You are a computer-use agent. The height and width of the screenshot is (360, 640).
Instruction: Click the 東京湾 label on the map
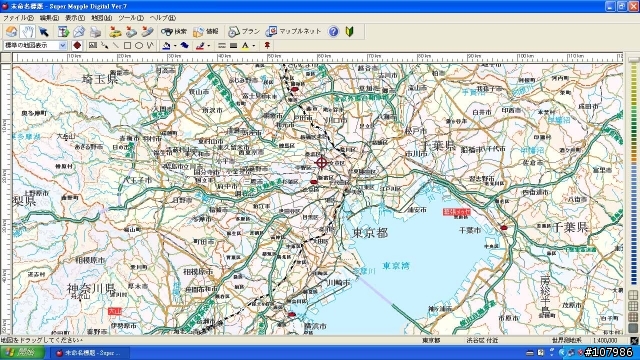tap(396, 266)
